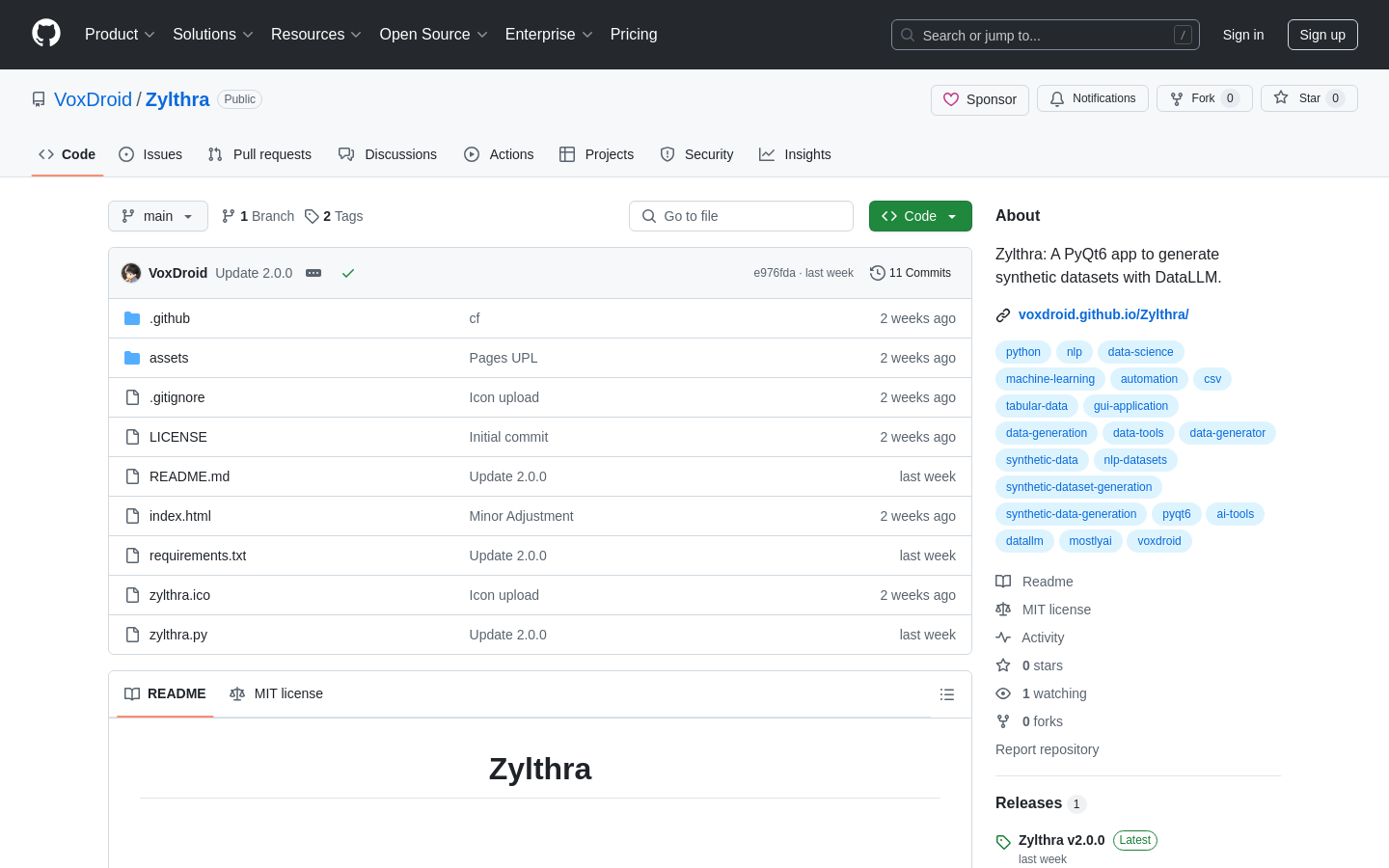Focus the Search or jump to field

click(x=1046, y=35)
